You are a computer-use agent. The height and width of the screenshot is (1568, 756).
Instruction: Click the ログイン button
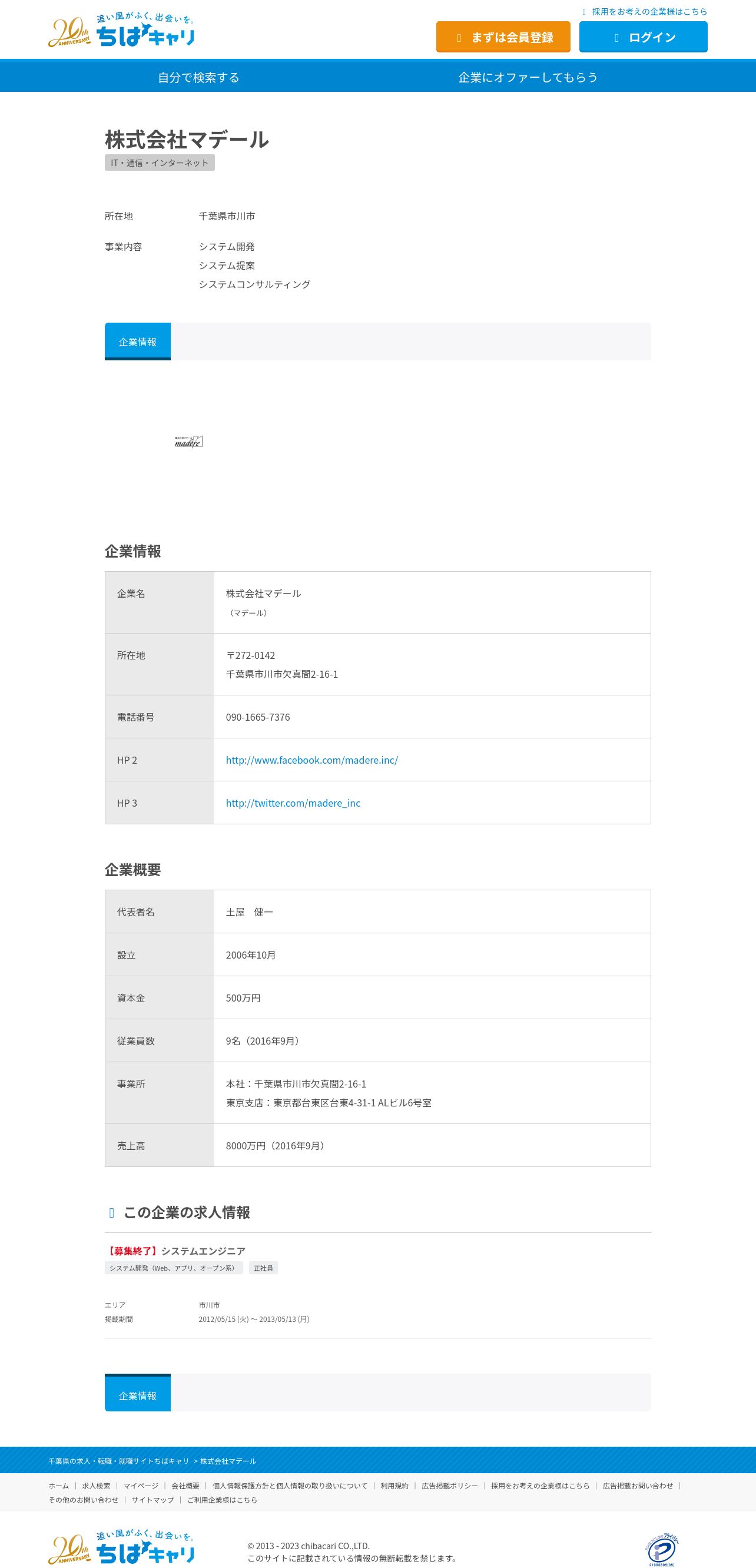[x=643, y=37]
